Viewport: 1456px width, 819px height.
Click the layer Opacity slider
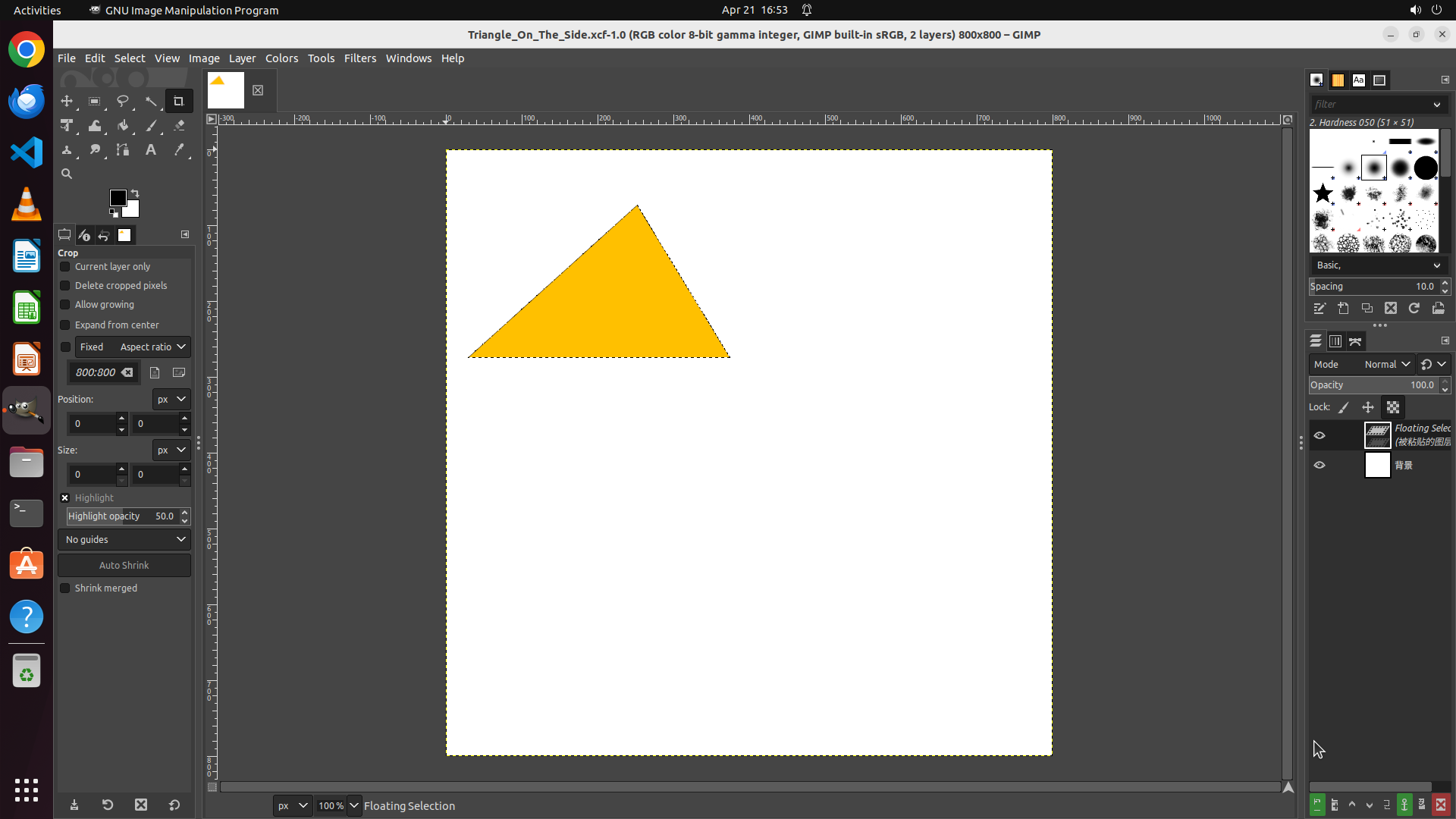[x=1373, y=385]
